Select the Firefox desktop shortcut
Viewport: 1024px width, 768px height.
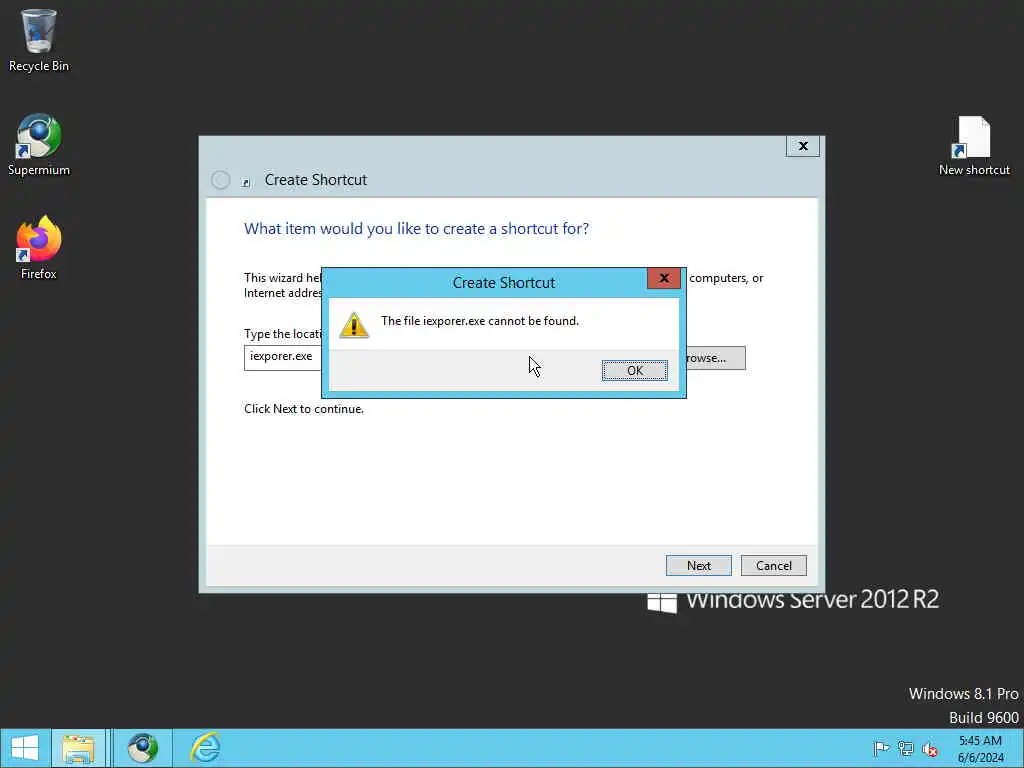pyautogui.click(x=39, y=249)
